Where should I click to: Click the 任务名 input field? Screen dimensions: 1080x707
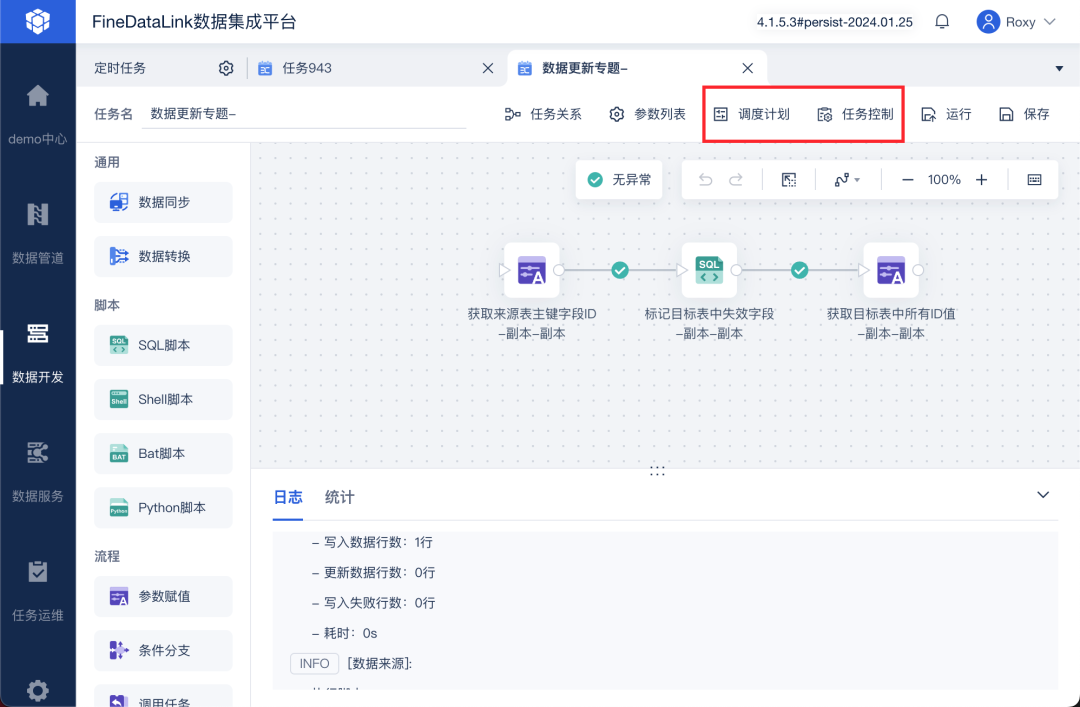click(x=304, y=114)
